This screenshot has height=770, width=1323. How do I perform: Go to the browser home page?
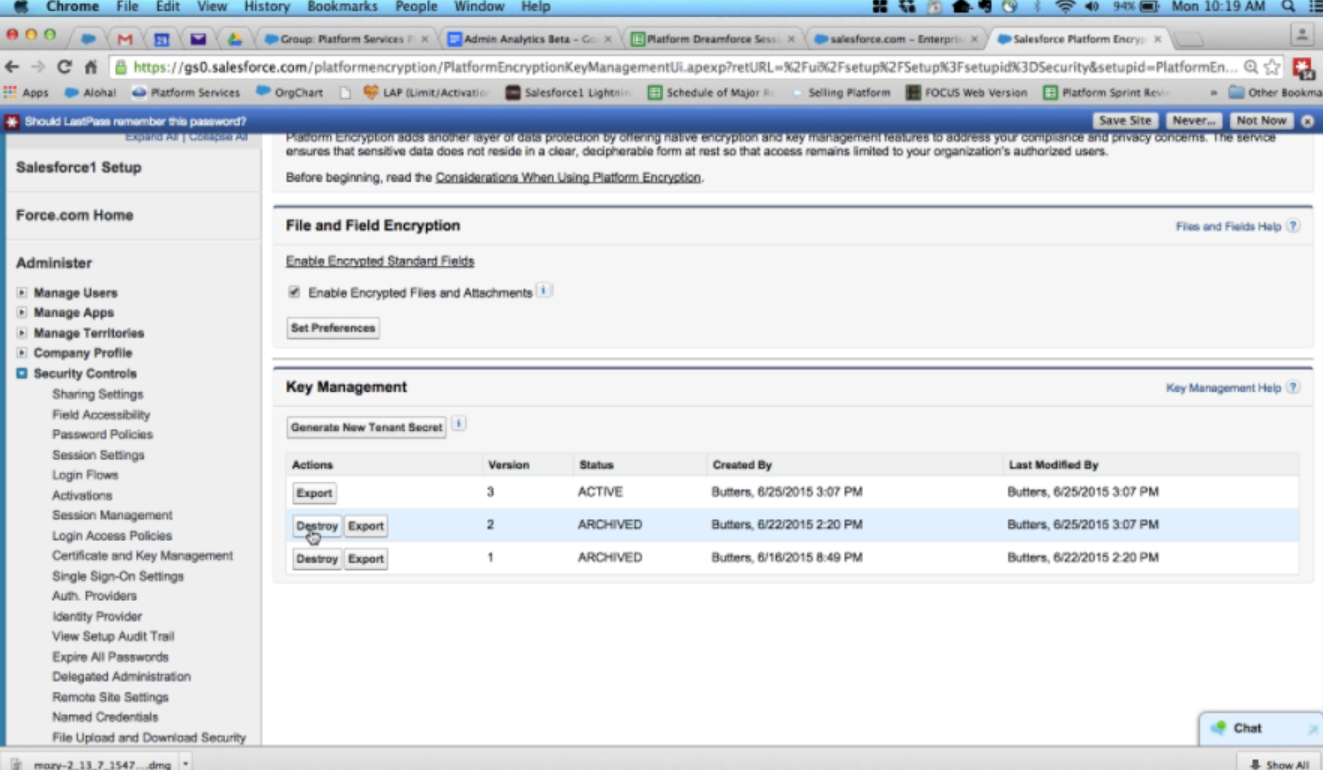pyautogui.click(x=90, y=67)
